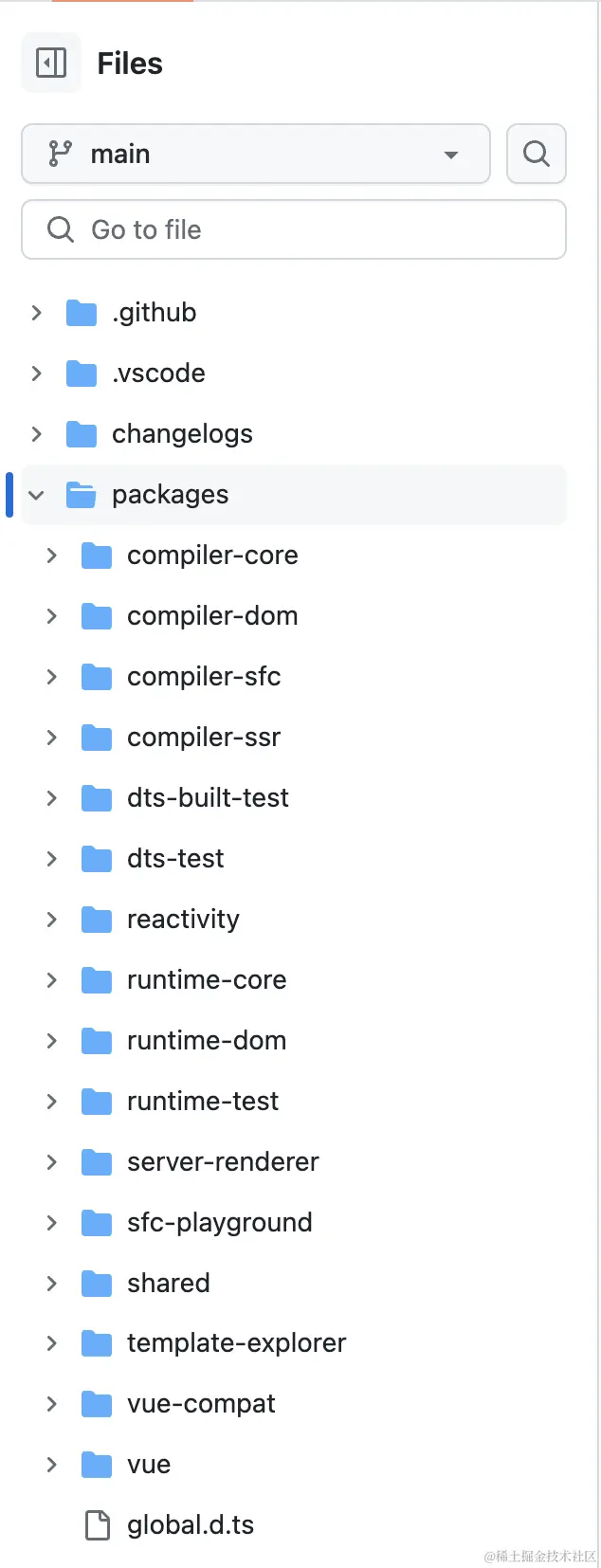Open the template-explorer folder
Image resolution: width=601 pixels, height=1568 pixels.
[x=236, y=1343]
